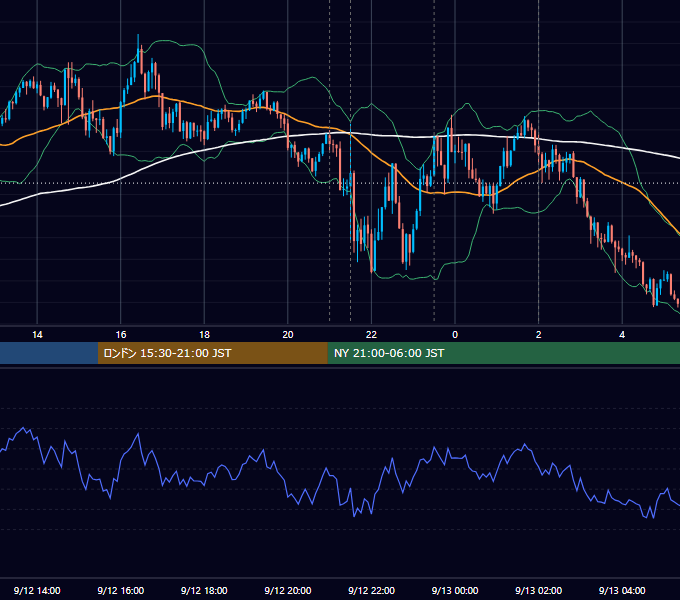This screenshot has width=680, height=600.
Task: Click hour label 0 on chart axis
Action: point(455,335)
